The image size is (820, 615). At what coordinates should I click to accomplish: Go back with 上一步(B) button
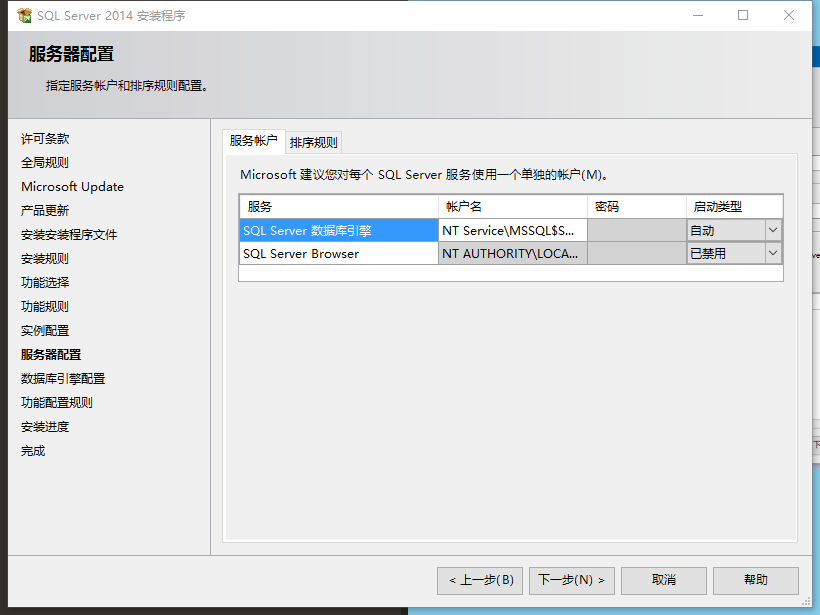480,580
